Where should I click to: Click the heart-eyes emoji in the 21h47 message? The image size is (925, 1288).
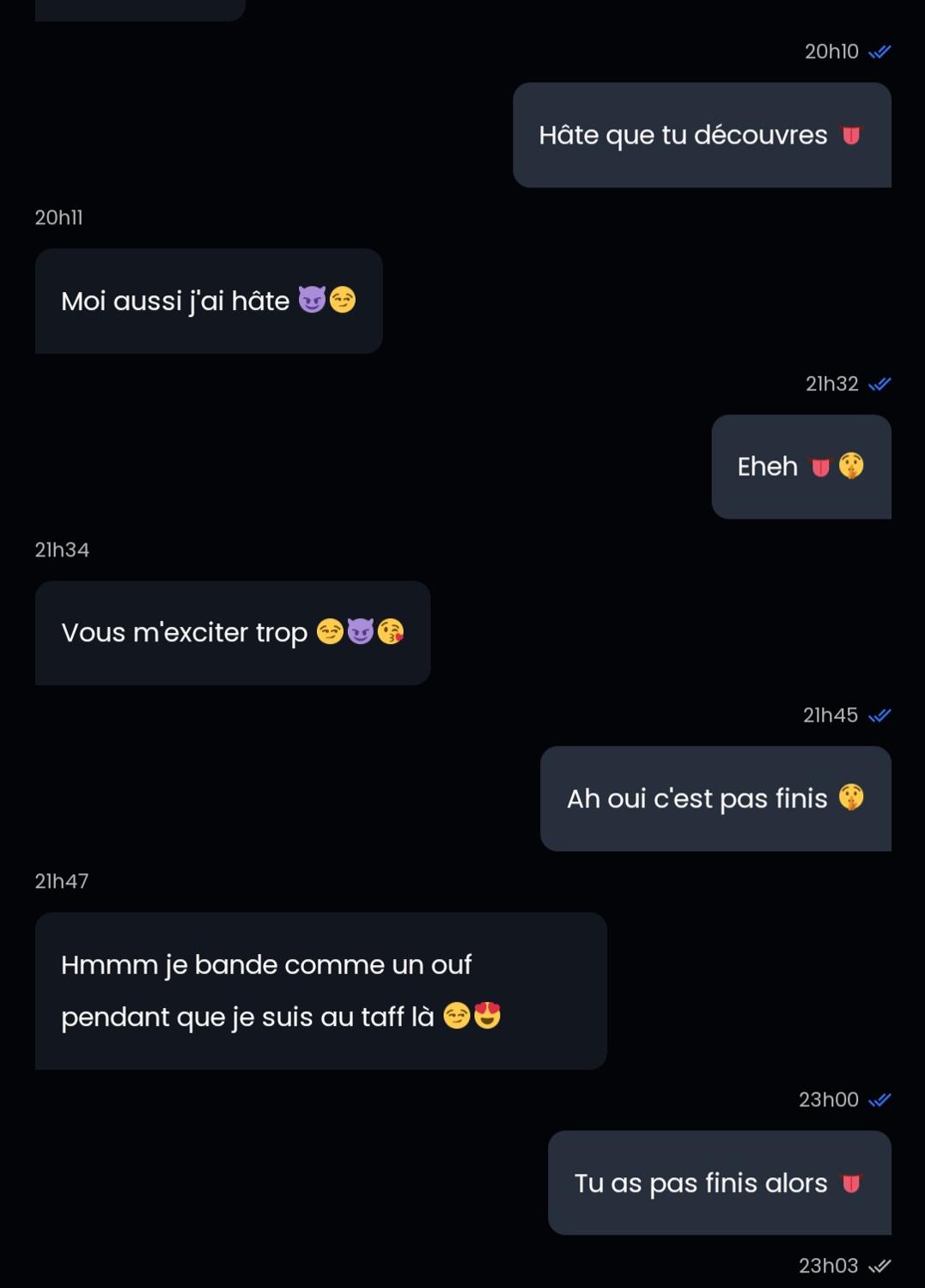click(x=487, y=1017)
